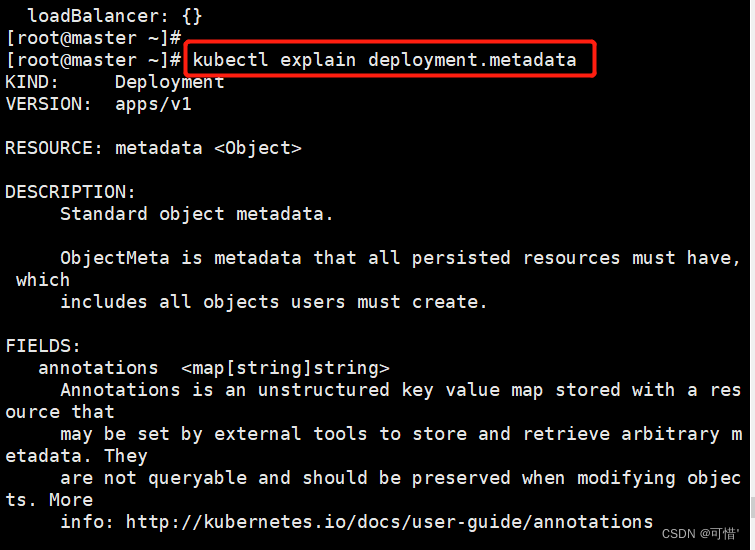Click the apps/v1 version value
The width and height of the screenshot is (755, 550).
coord(153,104)
